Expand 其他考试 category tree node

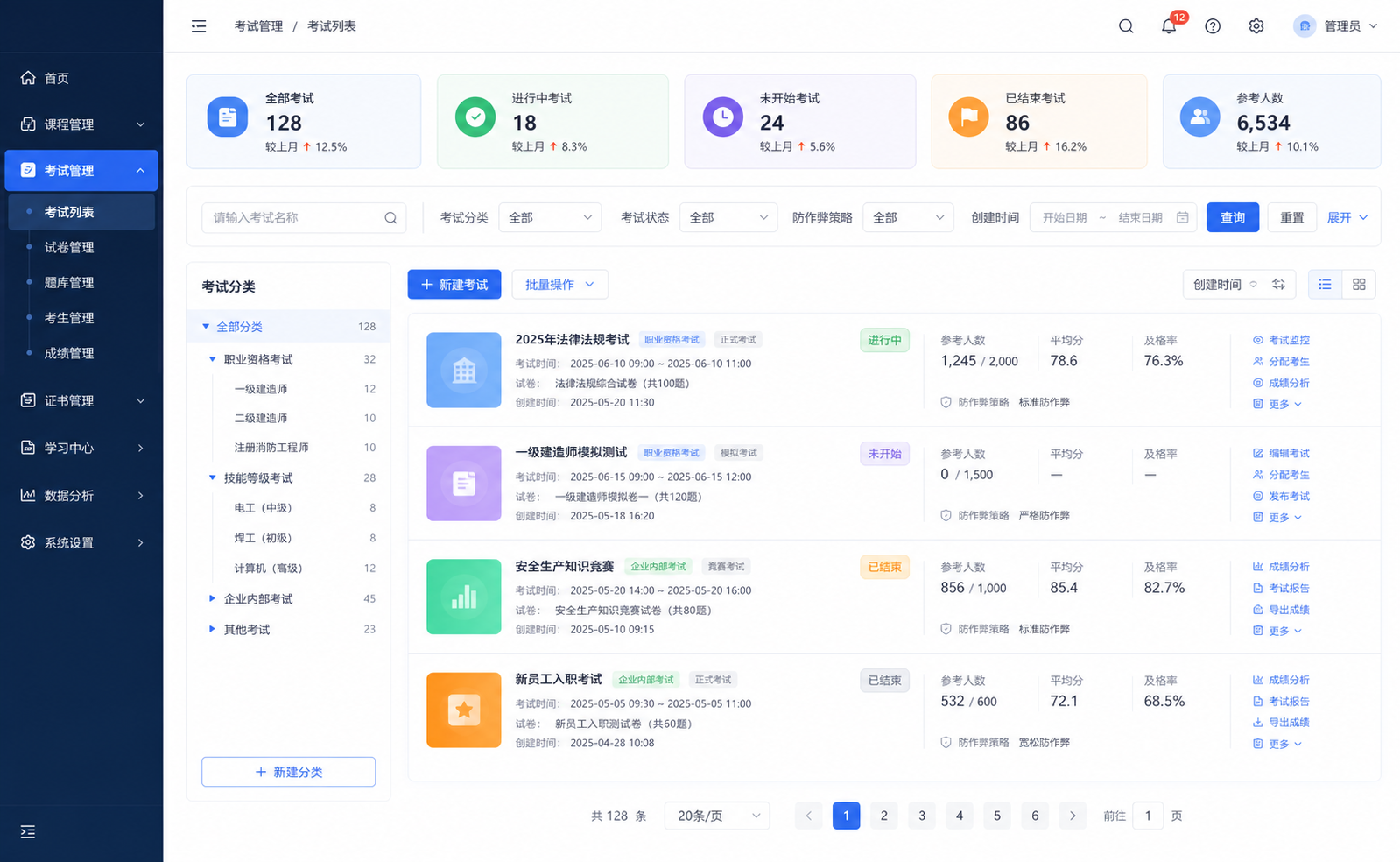click(x=212, y=629)
